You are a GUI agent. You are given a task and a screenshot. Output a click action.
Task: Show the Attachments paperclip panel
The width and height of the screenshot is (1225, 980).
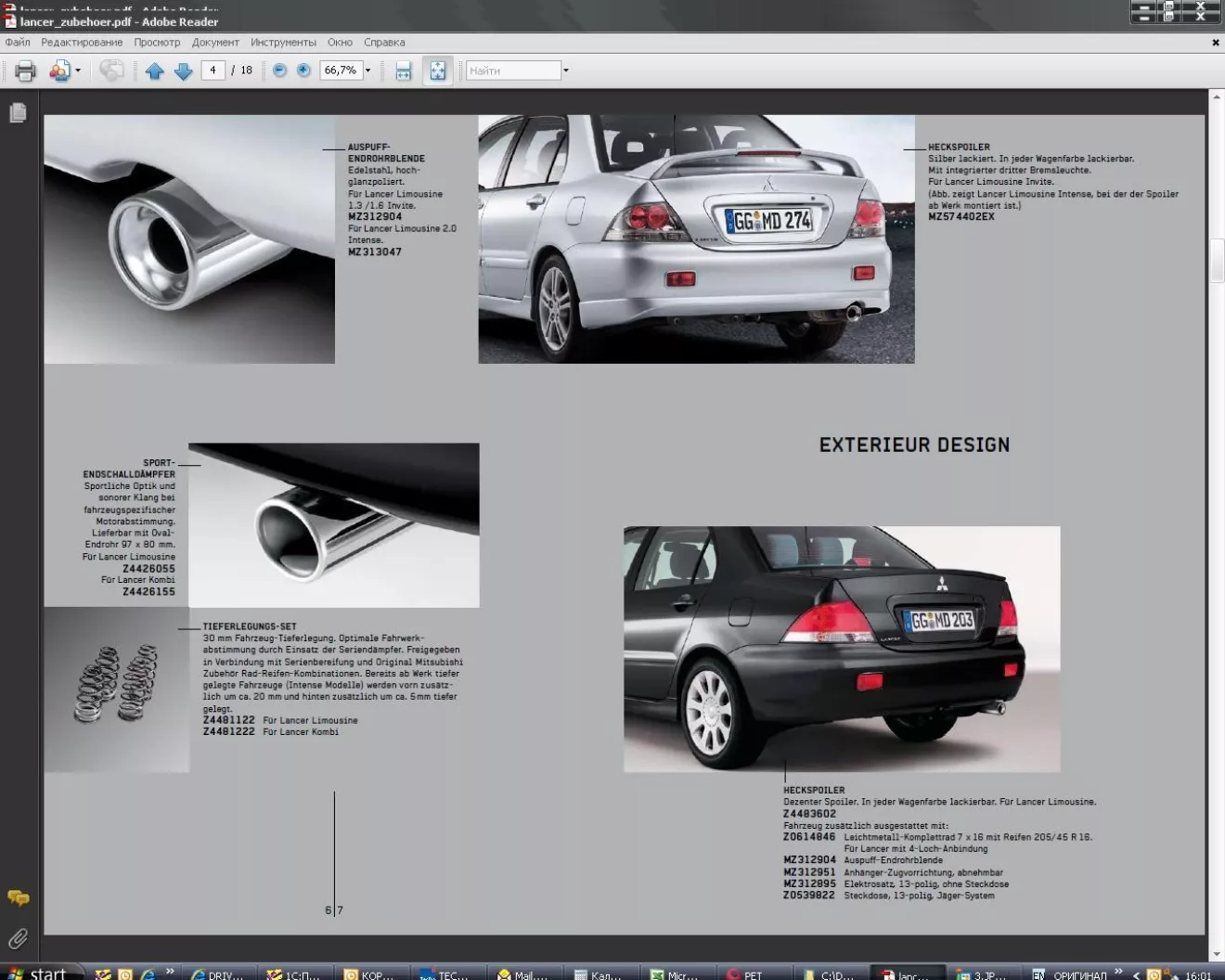18,938
